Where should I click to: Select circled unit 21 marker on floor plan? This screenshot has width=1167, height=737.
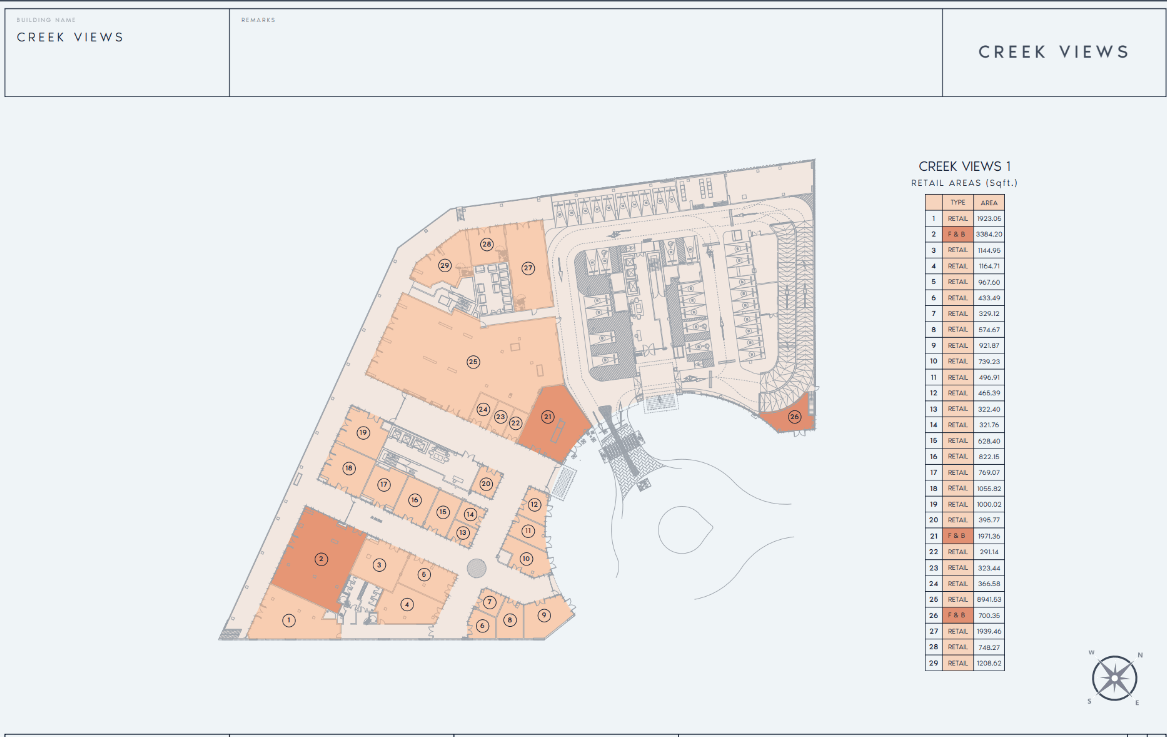tap(547, 416)
